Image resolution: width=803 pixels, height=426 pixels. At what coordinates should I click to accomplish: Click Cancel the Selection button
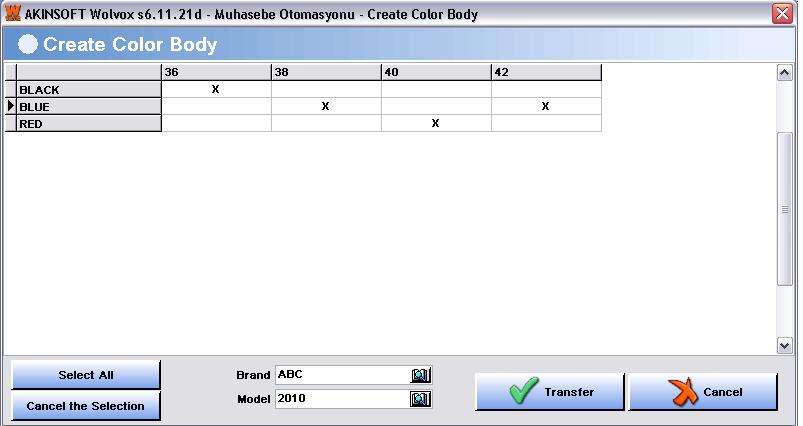[x=86, y=406]
